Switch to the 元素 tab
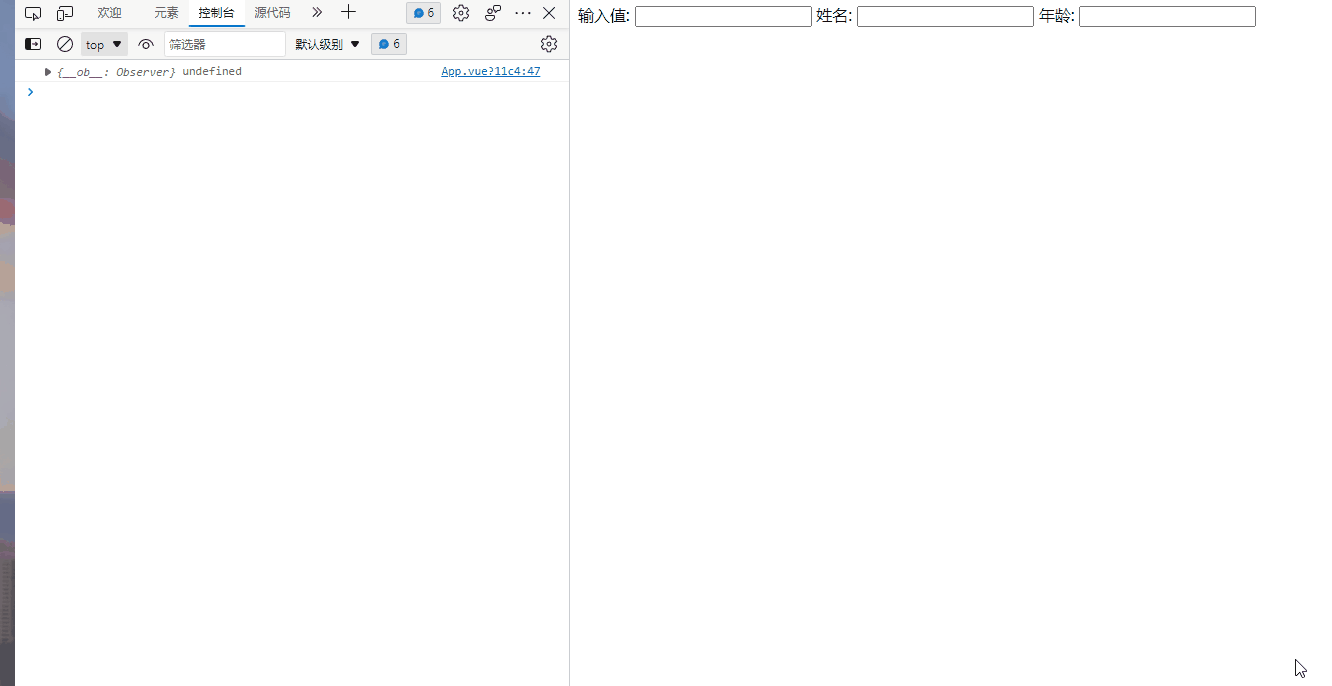Screen dimensions: 1332x686 166,13
